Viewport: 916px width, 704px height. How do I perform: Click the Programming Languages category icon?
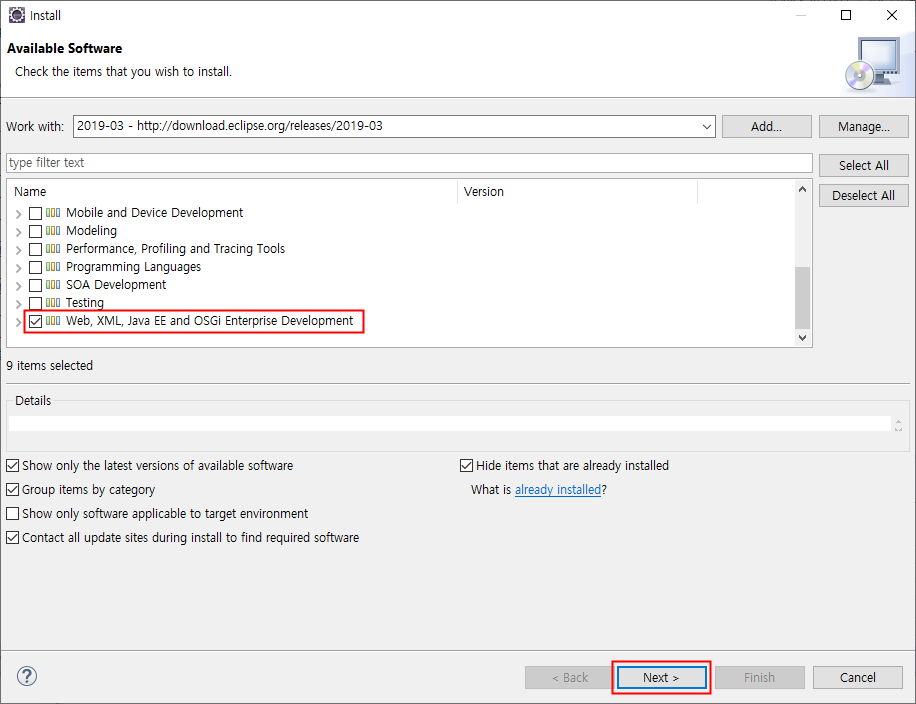click(53, 267)
